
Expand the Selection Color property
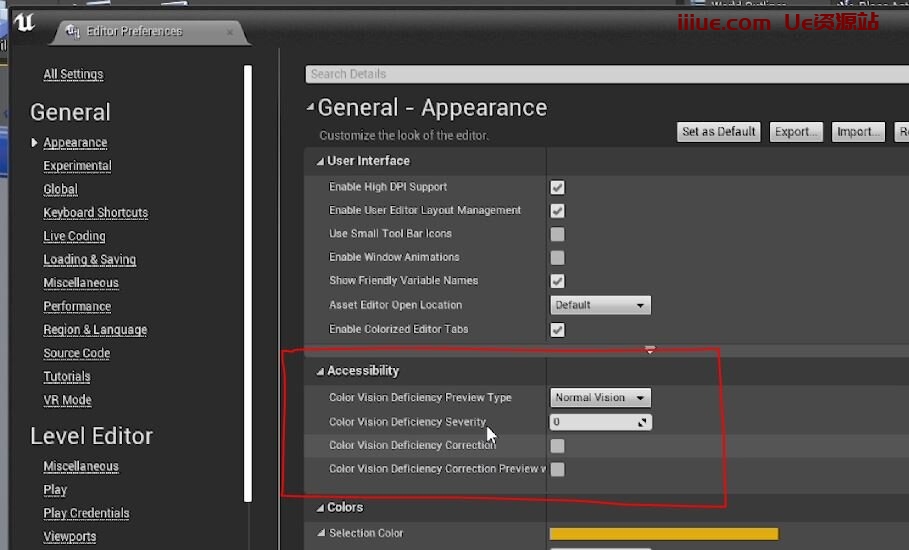321,534
